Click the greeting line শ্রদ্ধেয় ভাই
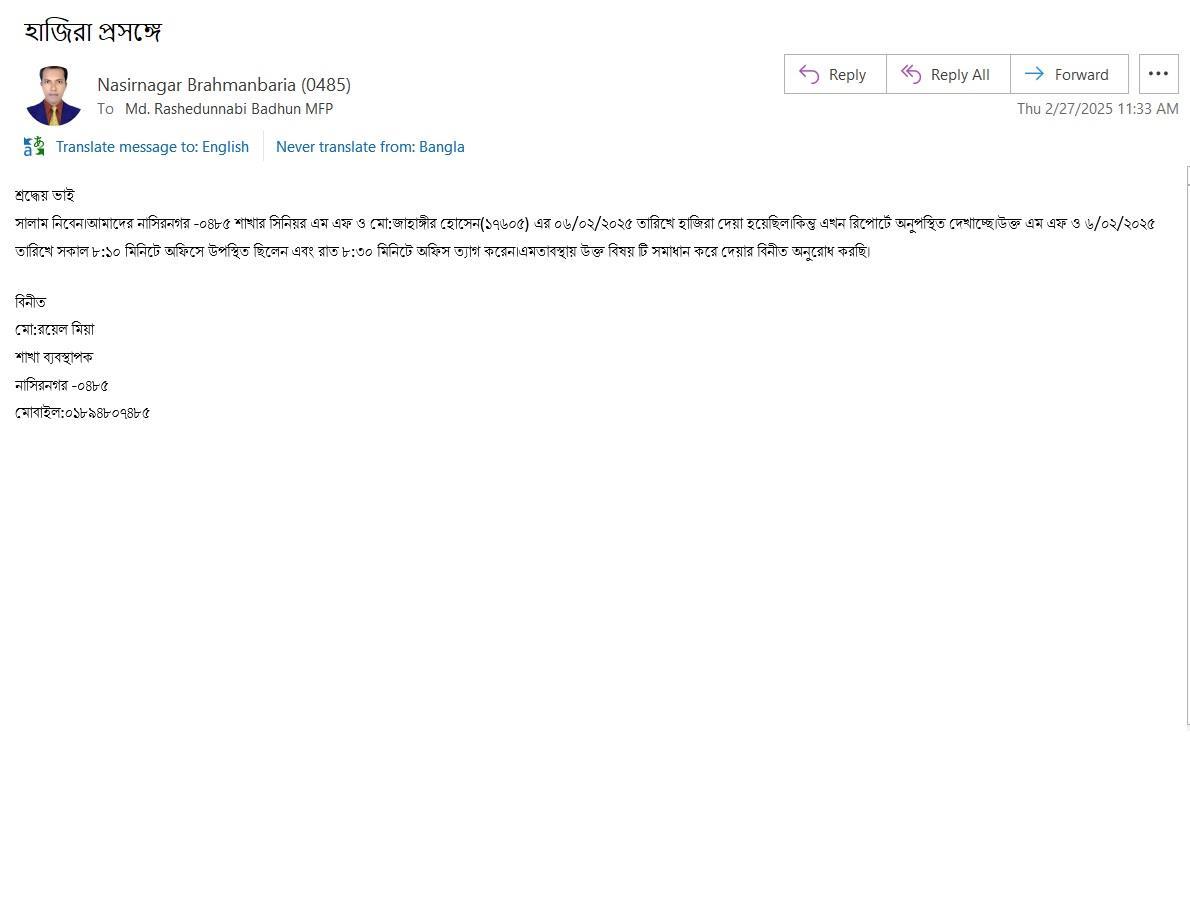Image resolution: width=1190 pixels, height=906 pixels. [45, 195]
